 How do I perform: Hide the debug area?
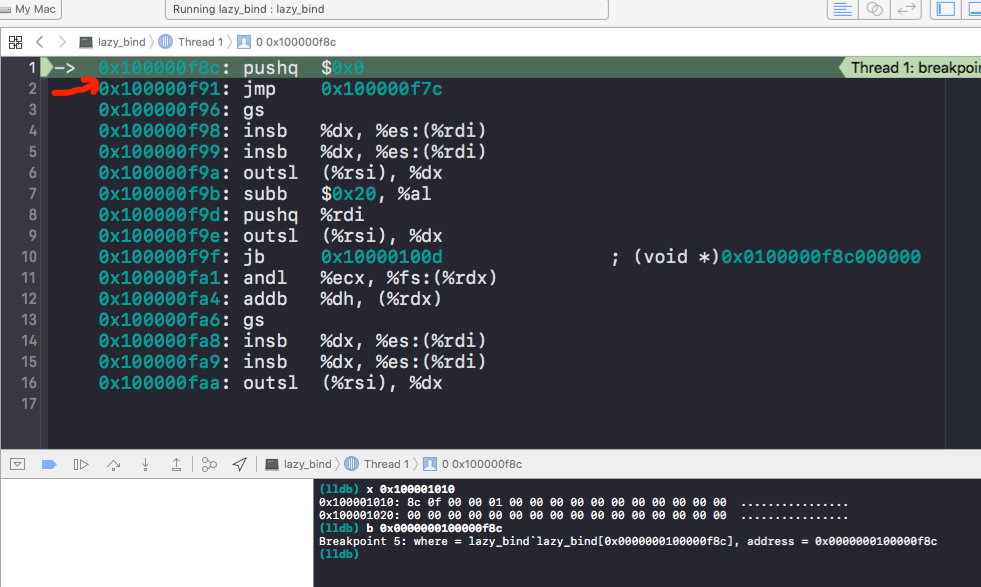pos(18,464)
